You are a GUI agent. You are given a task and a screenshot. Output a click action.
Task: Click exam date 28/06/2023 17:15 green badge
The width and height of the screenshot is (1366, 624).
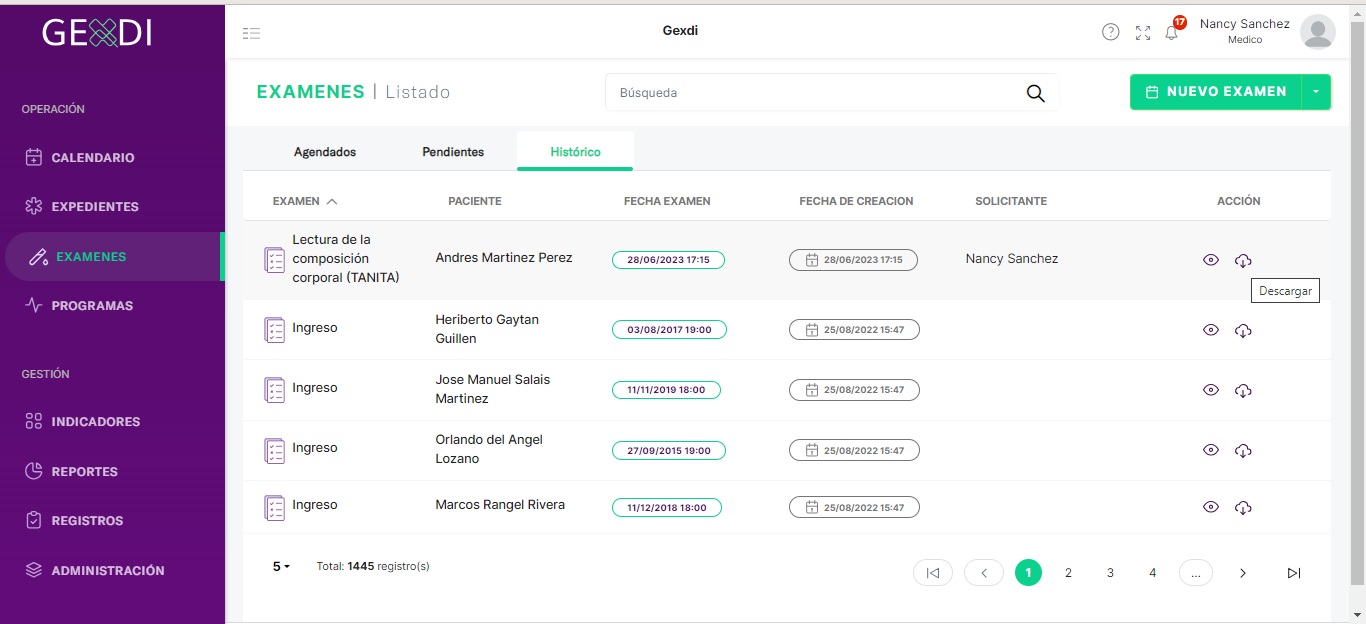pyautogui.click(x=668, y=260)
